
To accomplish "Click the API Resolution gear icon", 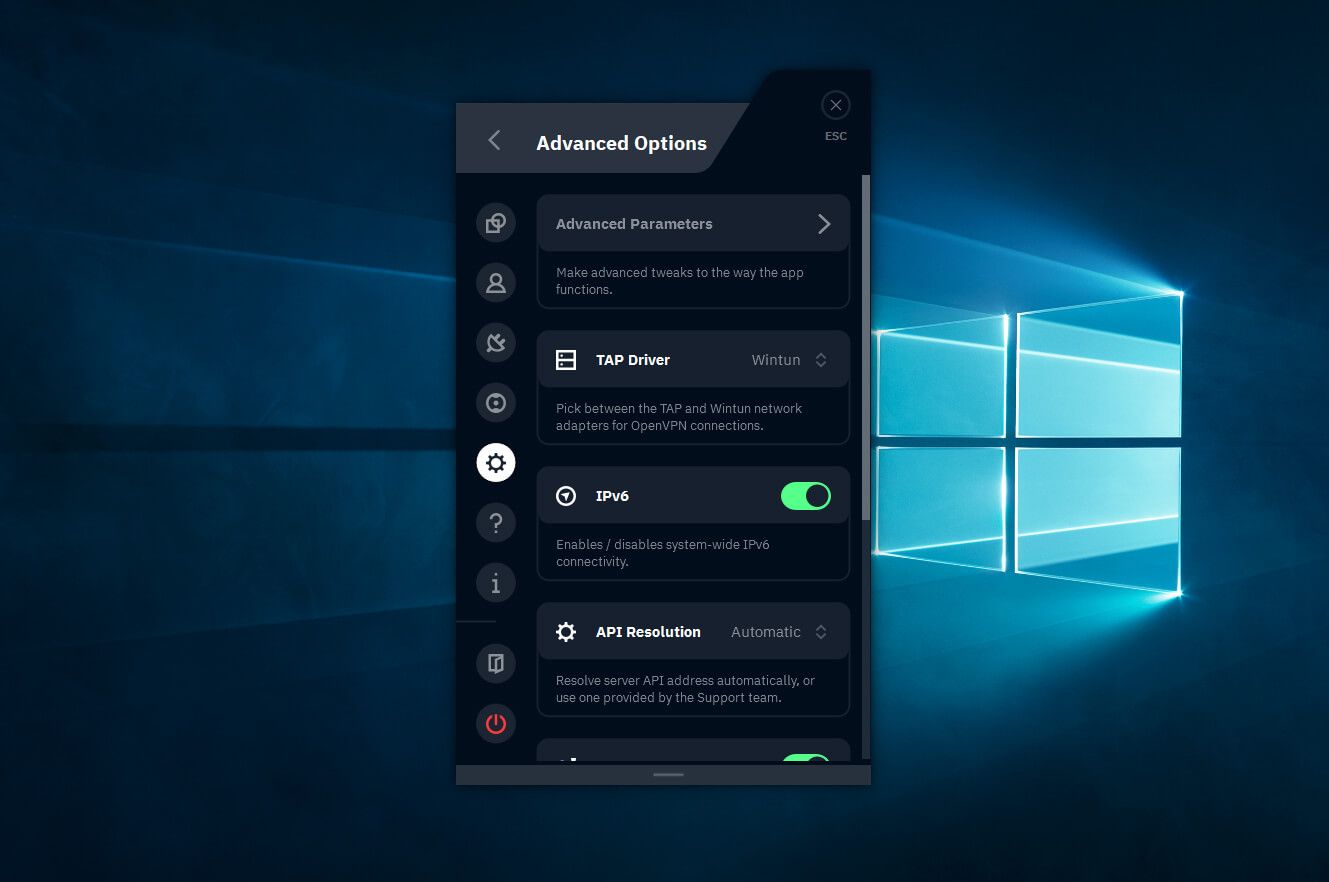I will pyautogui.click(x=566, y=632).
